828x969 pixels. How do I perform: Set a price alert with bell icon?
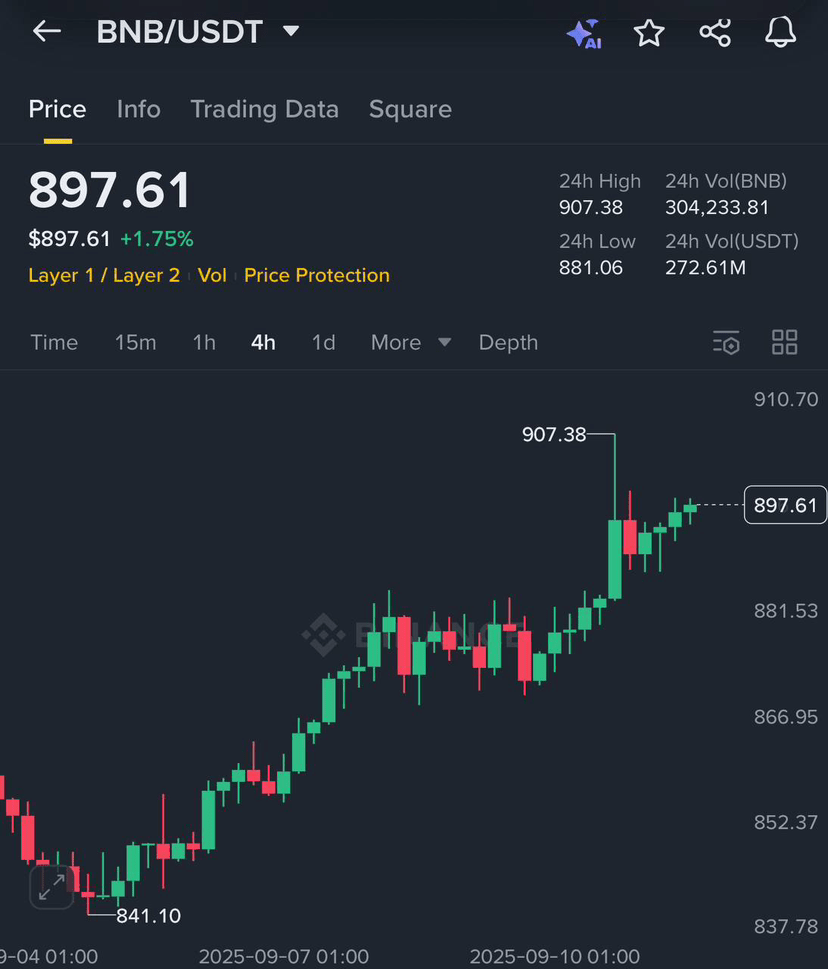780,32
